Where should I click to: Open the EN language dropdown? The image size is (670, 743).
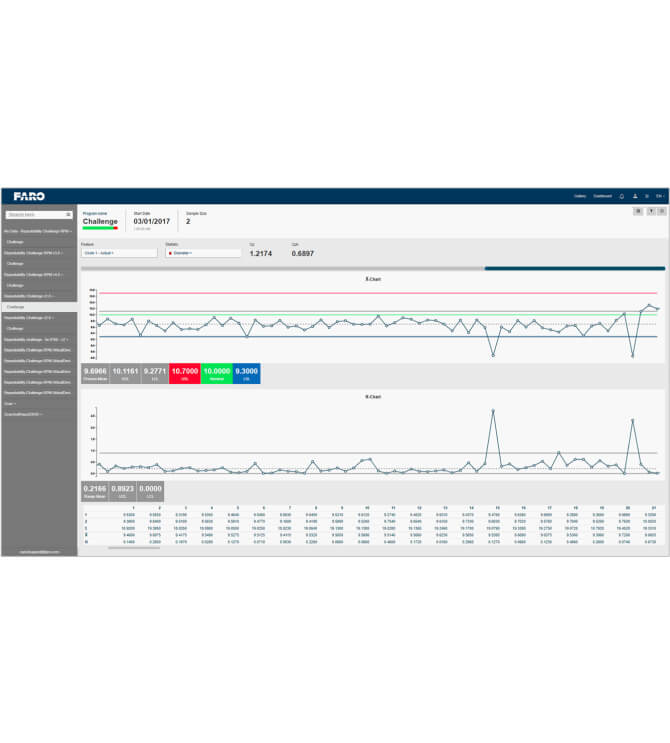click(659, 196)
